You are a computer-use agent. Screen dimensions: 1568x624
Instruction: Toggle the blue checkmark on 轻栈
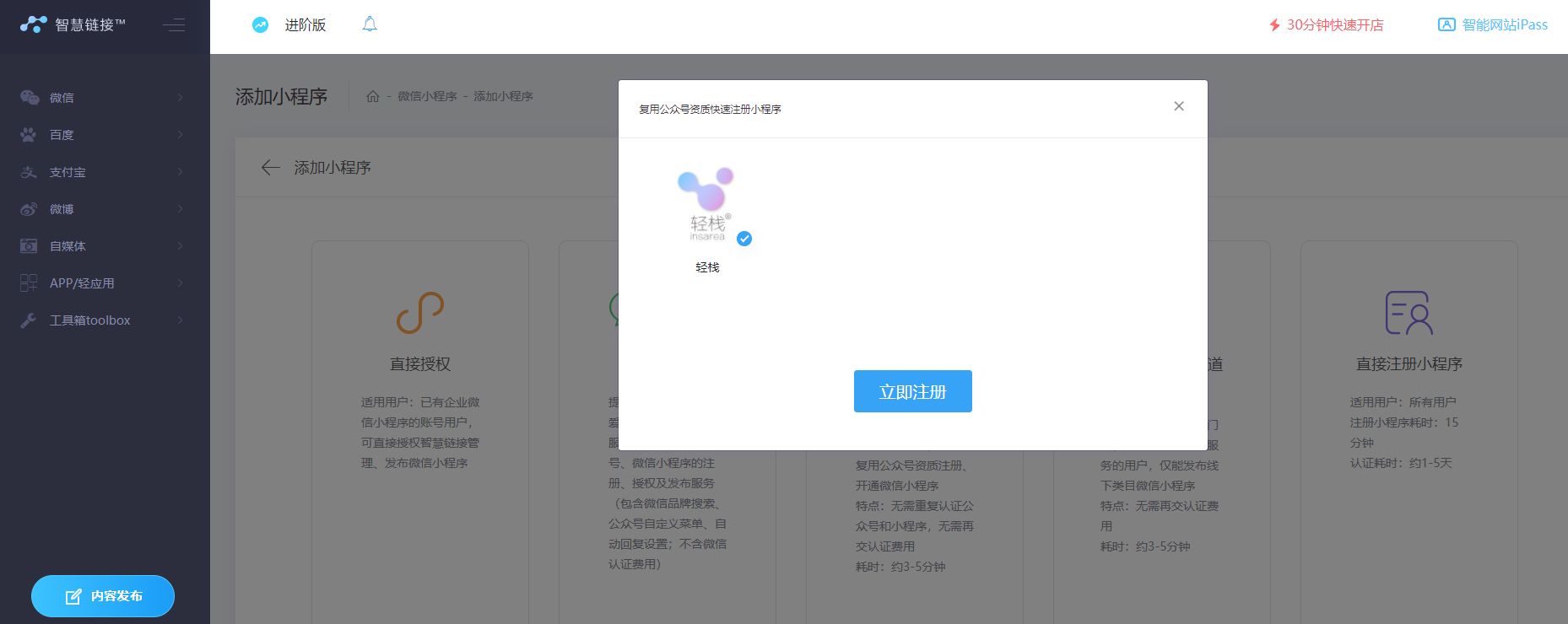tap(744, 239)
